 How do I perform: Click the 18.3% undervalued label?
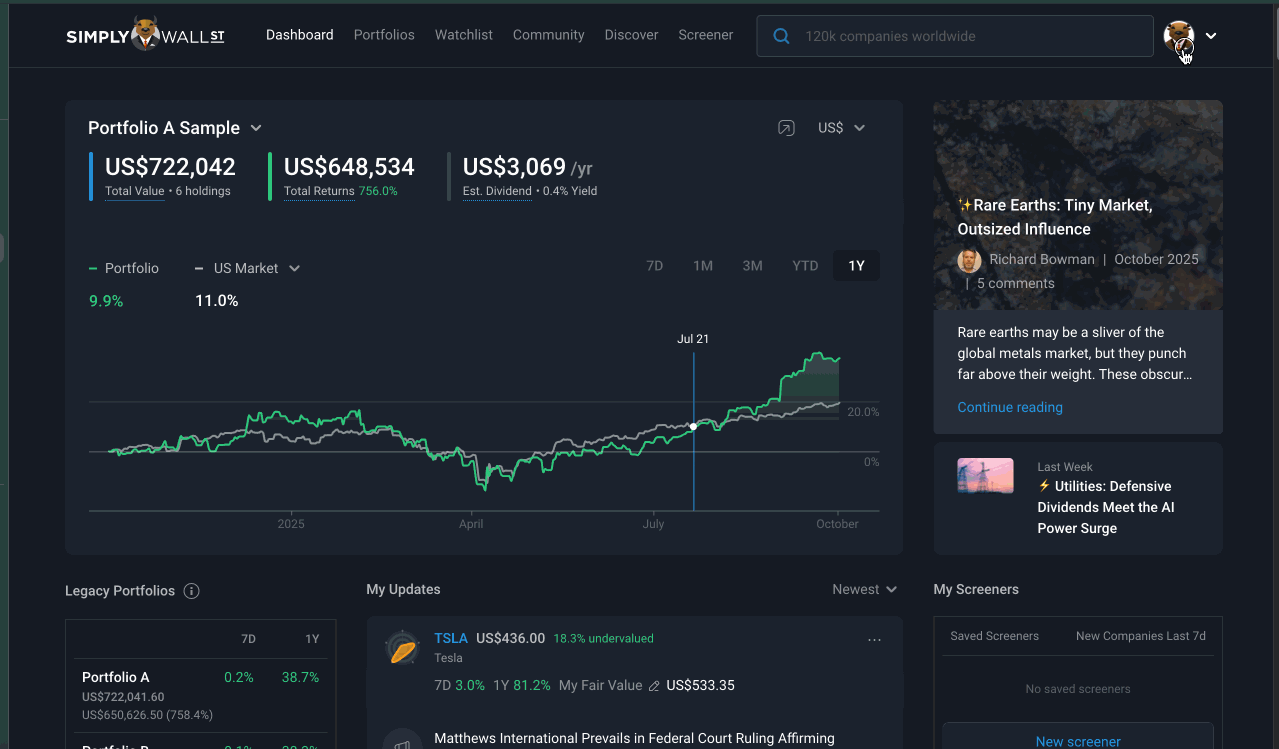(603, 638)
